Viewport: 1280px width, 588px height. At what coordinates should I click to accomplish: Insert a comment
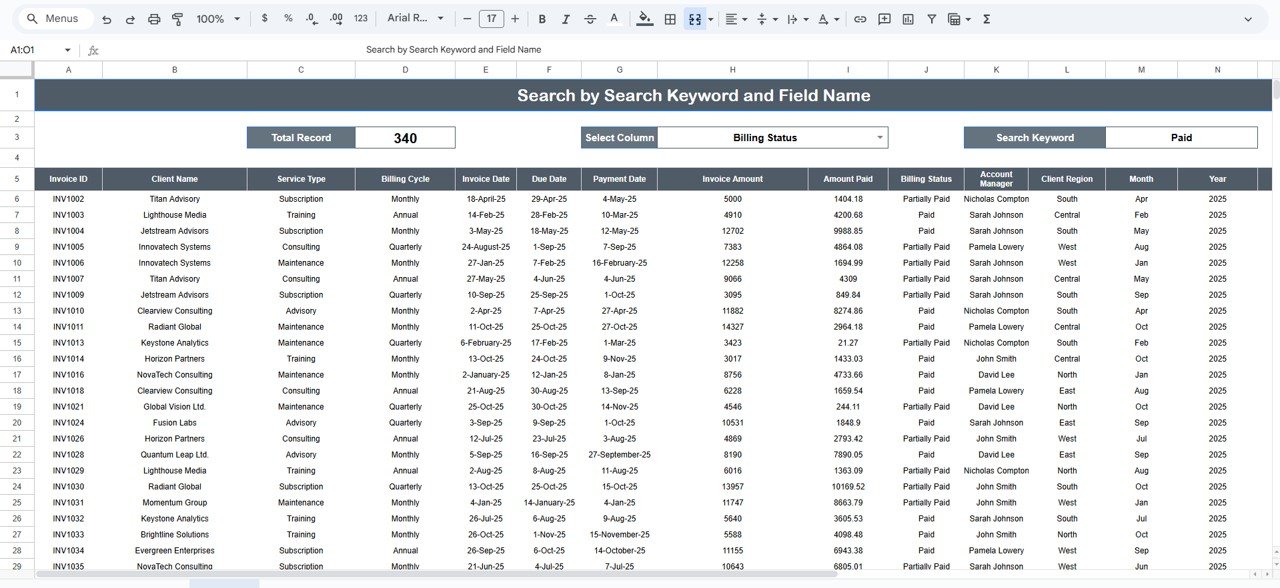tap(883, 18)
